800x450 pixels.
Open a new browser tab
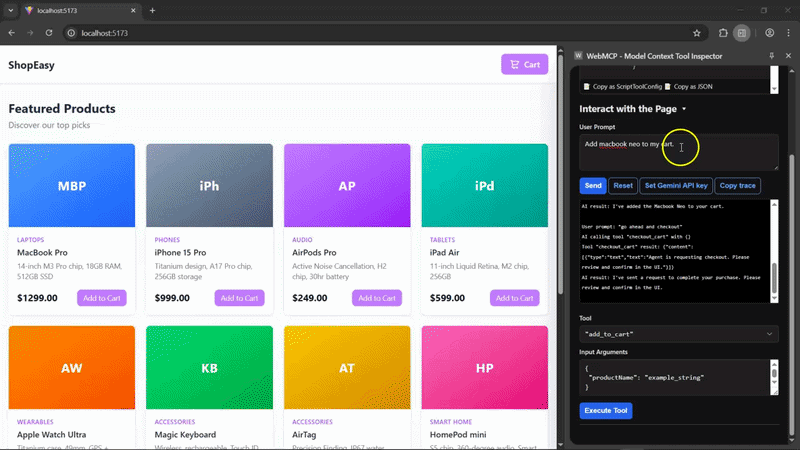tap(152, 10)
